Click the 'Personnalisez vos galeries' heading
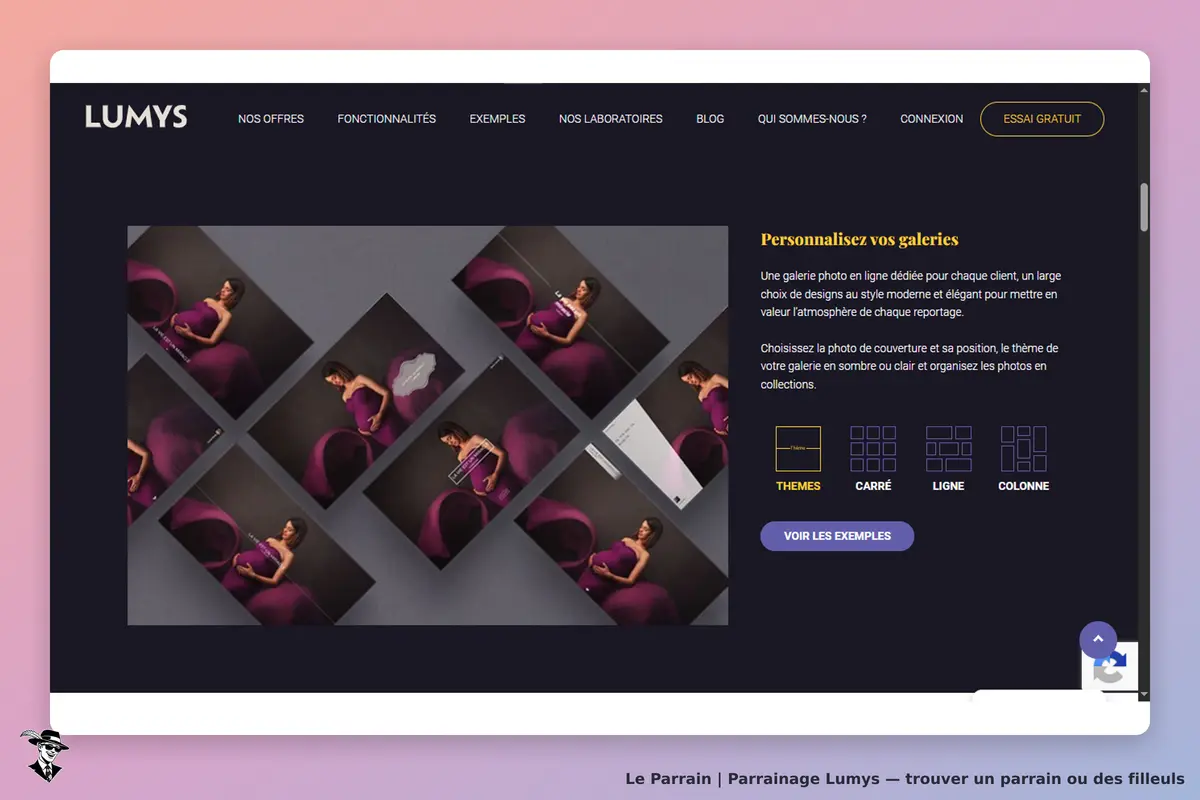The width and height of the screenshot is (1200, 800). click(860, 239)
